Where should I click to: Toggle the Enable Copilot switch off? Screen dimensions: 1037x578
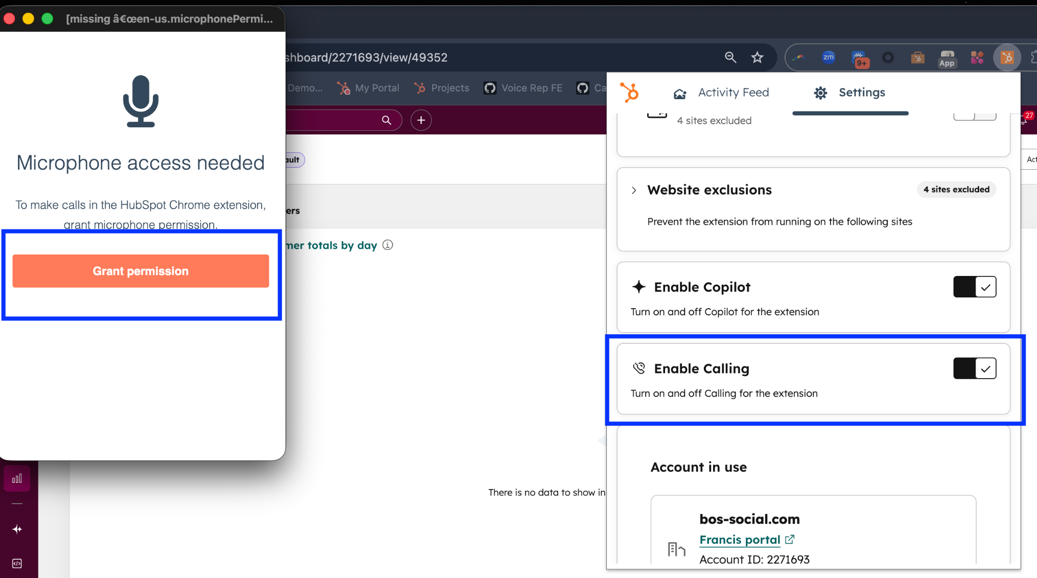pos(974,287)
